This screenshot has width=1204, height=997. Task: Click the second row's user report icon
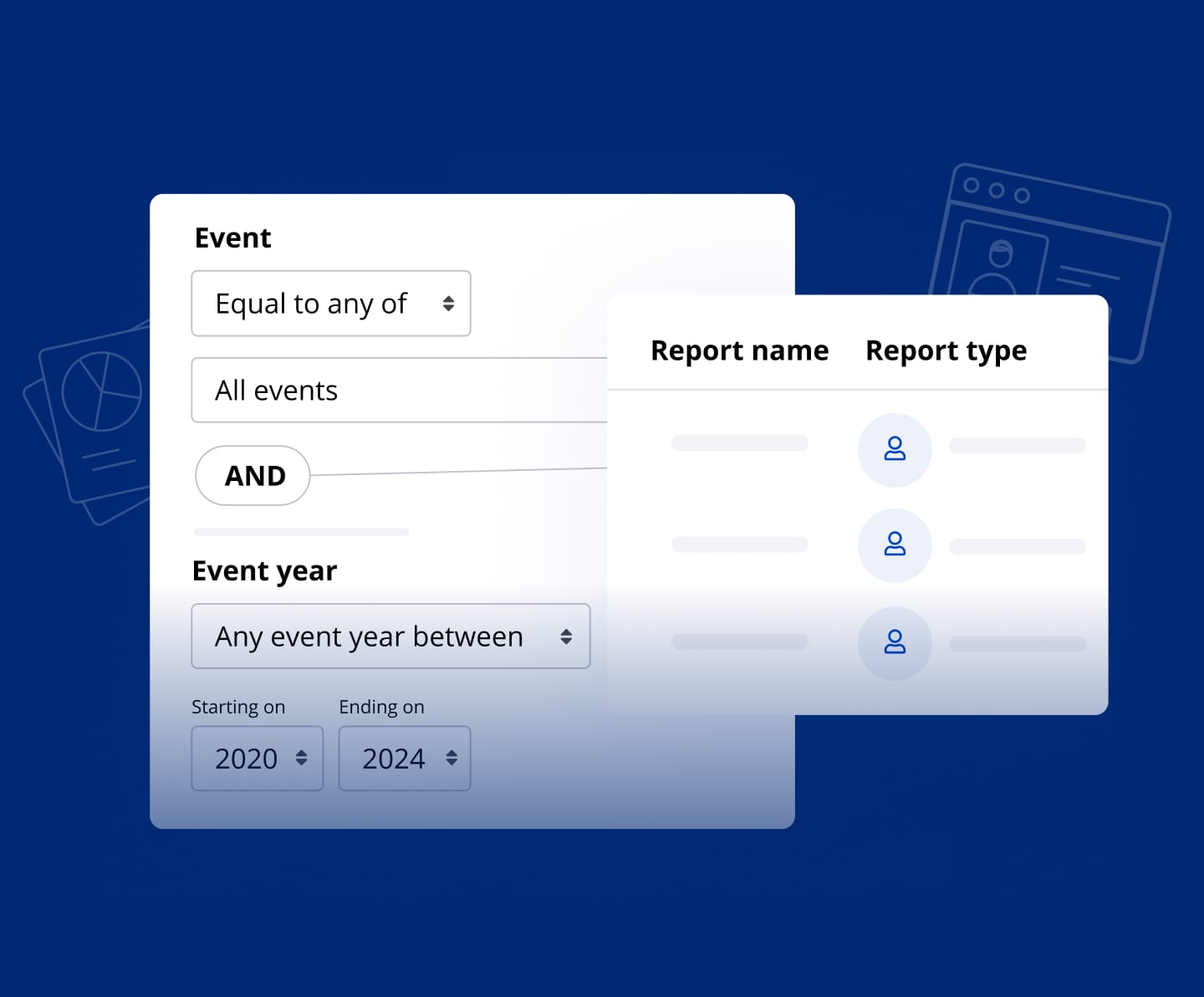pos(895,545)
